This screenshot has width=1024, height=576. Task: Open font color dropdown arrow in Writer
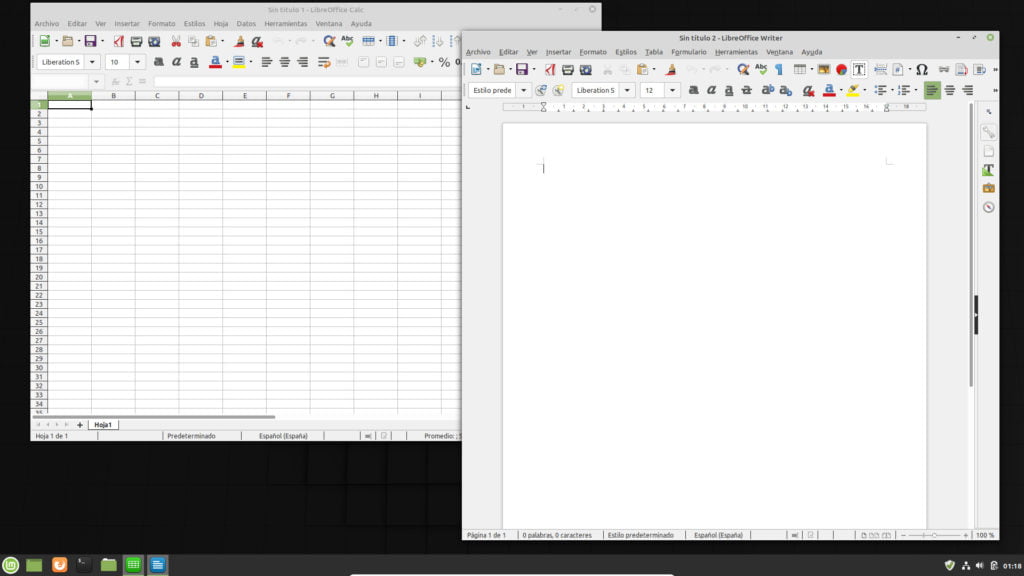coord(840,91)
